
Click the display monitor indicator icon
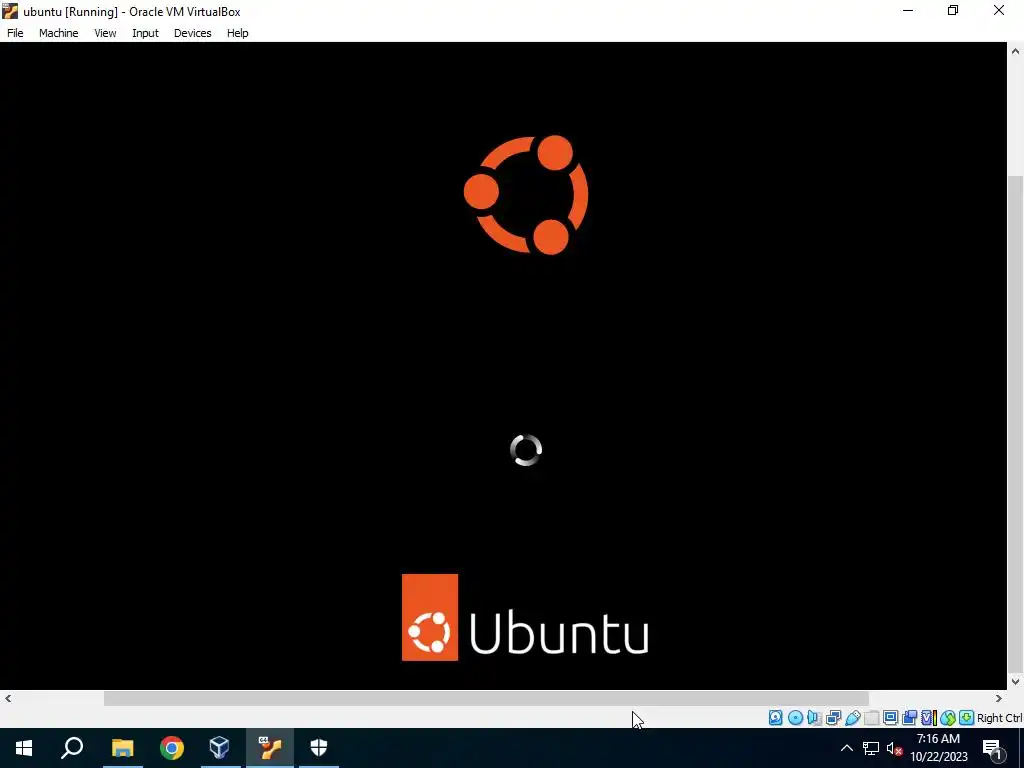(x=890, y=718)
